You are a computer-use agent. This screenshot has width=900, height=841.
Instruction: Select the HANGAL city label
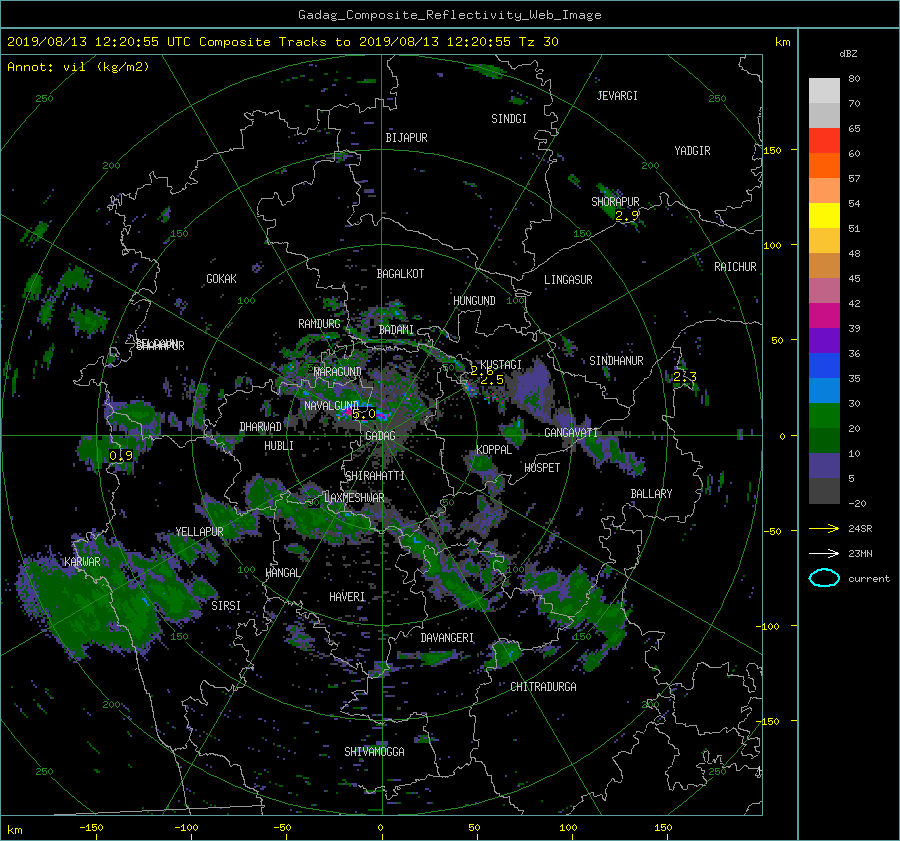click(x=283, y=573)
